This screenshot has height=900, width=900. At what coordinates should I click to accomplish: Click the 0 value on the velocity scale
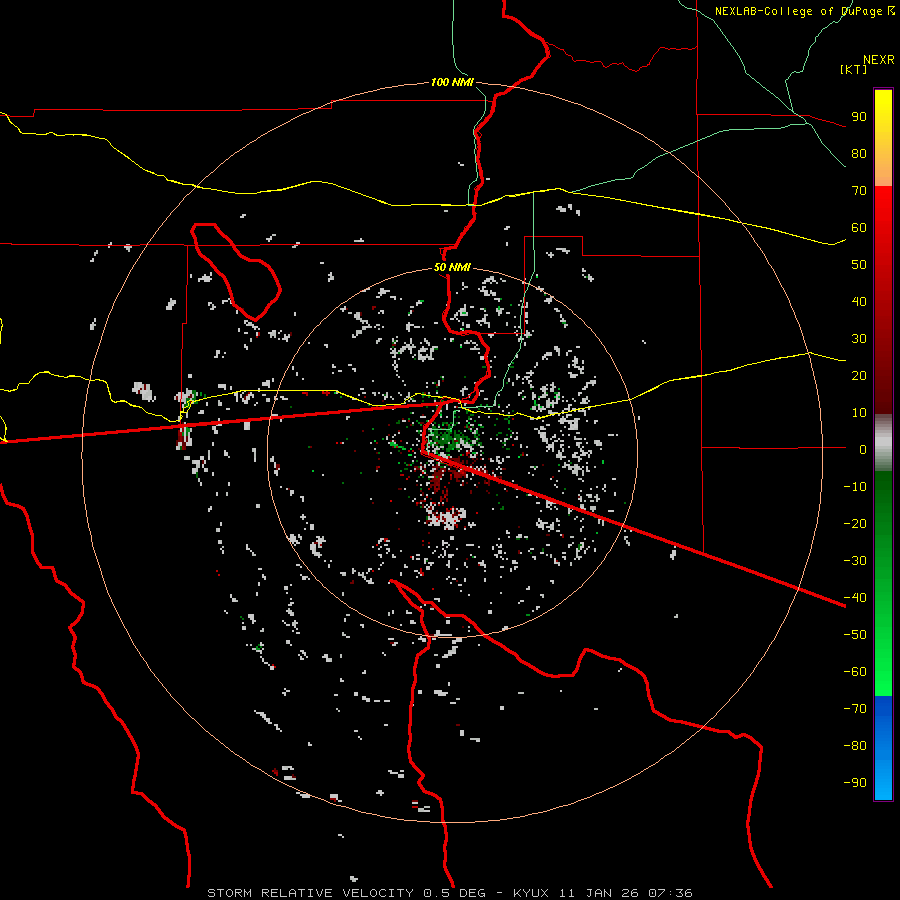[863, 450]
